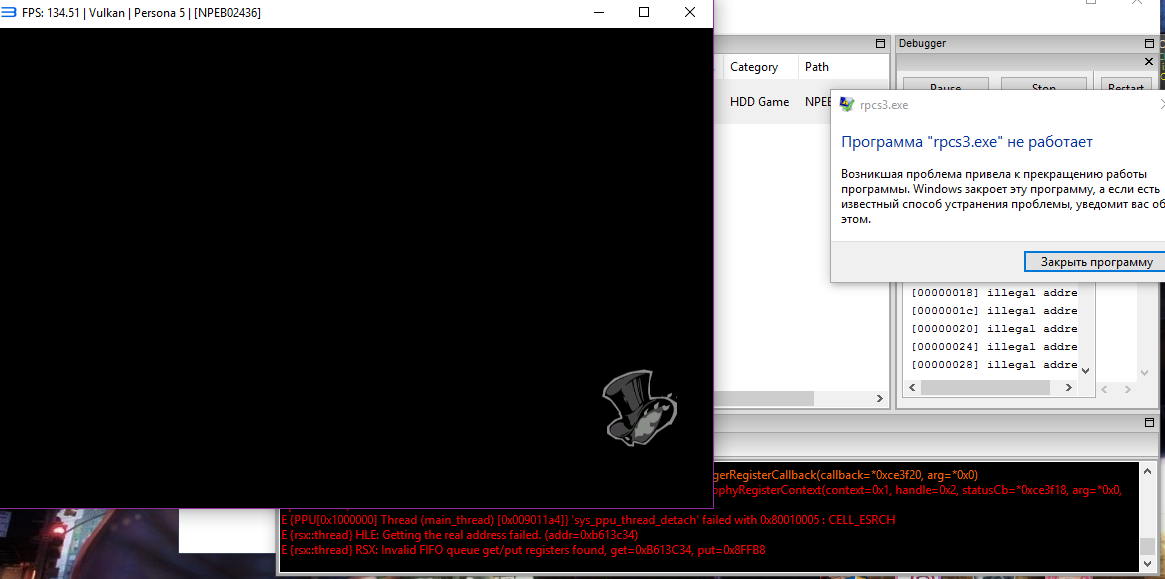Click the sys_ppu_thread_detach CELL_ESRCH log line

(x=588, y=520)
